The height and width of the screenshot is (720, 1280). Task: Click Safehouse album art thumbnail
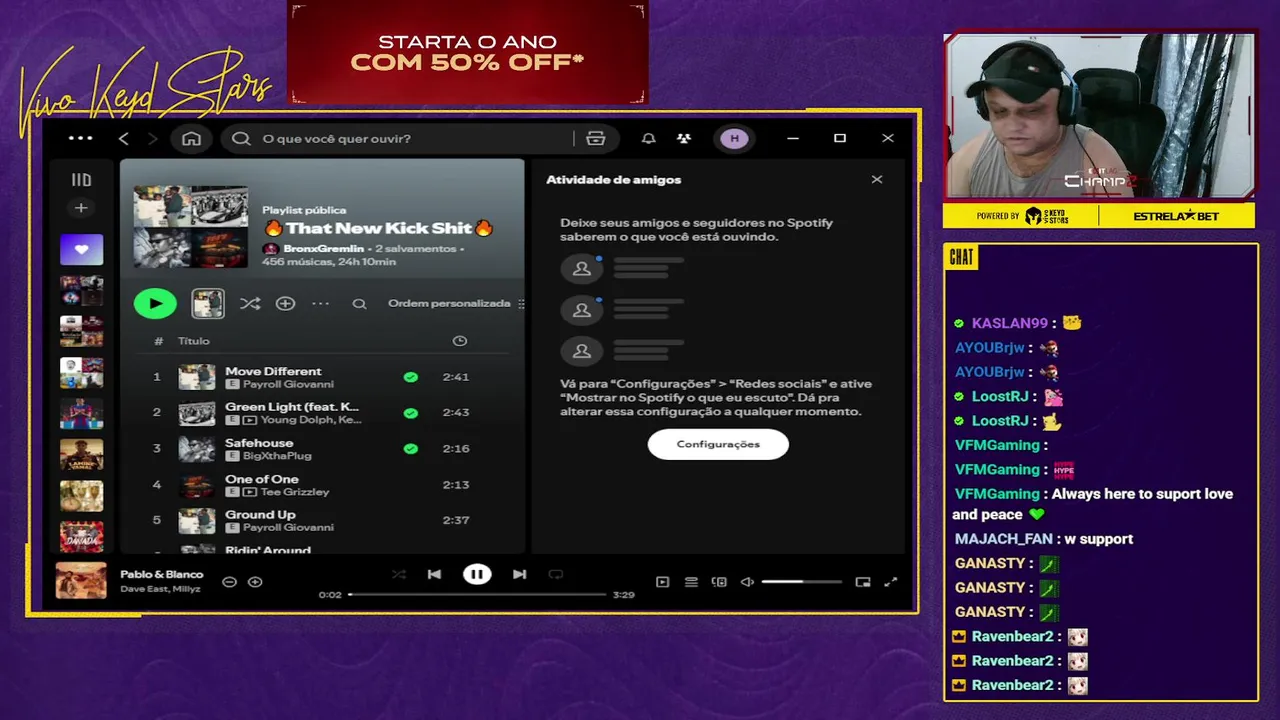coord(197,448)
